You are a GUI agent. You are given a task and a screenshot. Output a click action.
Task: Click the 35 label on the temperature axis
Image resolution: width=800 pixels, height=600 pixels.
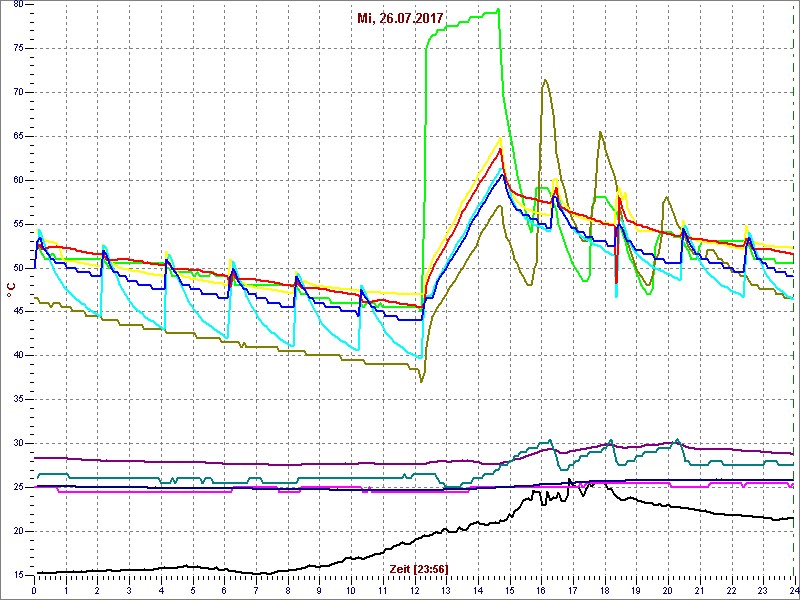(17, 400)
